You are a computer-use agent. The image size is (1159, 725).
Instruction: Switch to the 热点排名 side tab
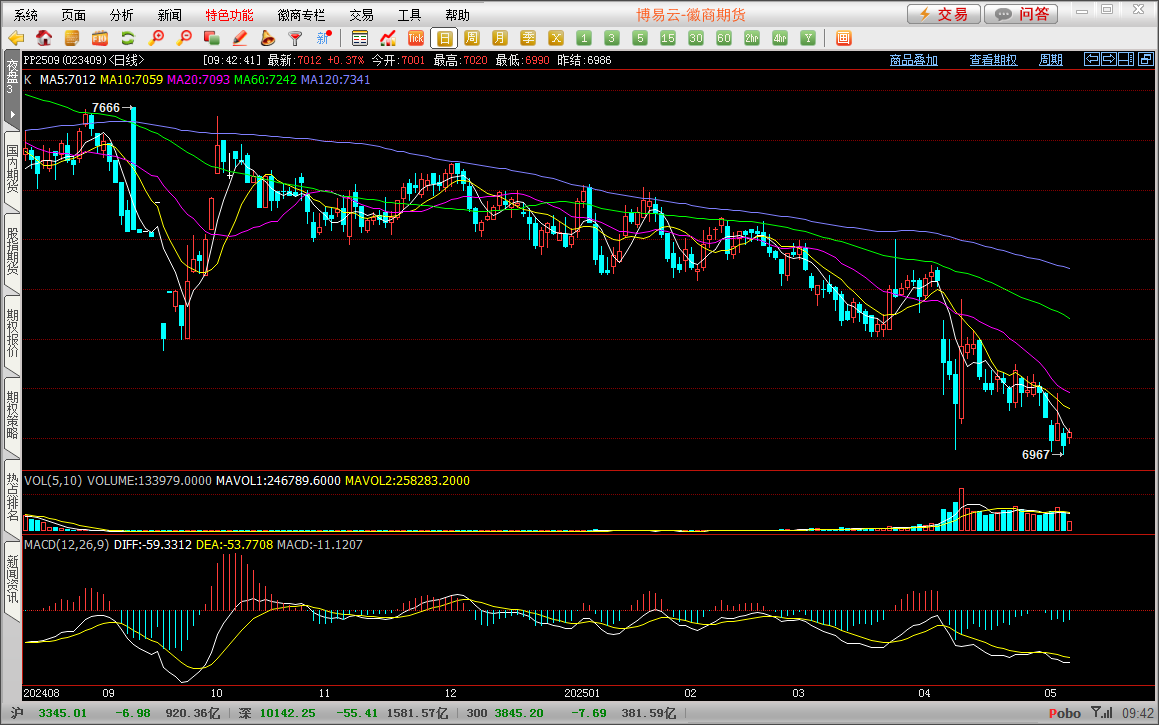12,497
